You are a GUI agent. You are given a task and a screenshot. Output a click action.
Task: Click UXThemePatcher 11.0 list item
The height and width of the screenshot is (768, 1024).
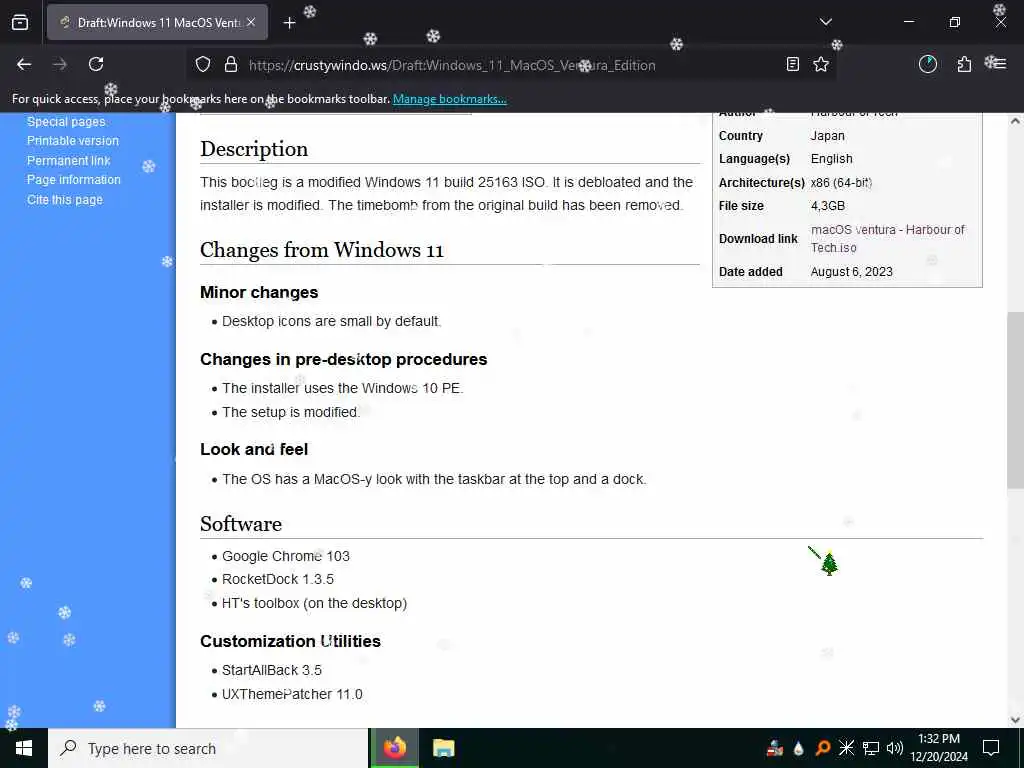pos(292,694)
